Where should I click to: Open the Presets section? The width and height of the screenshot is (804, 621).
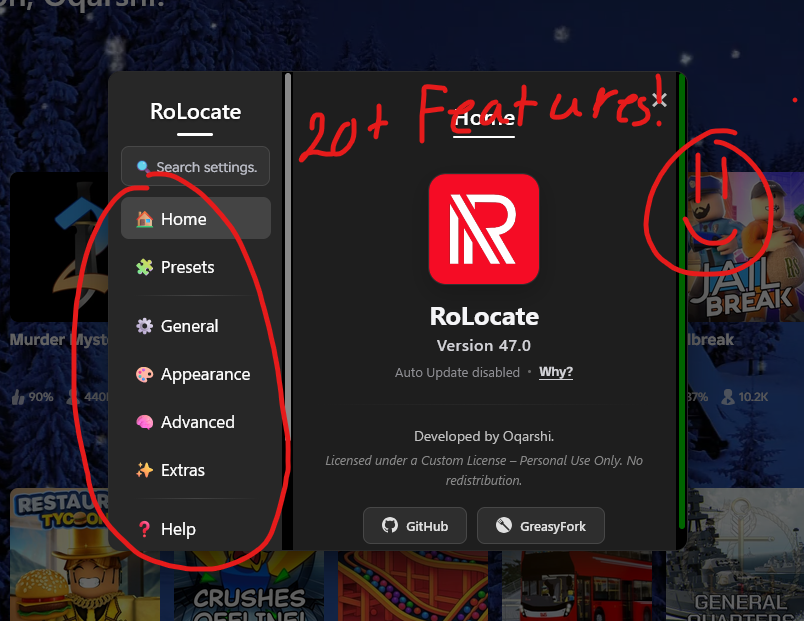point(195,267)
